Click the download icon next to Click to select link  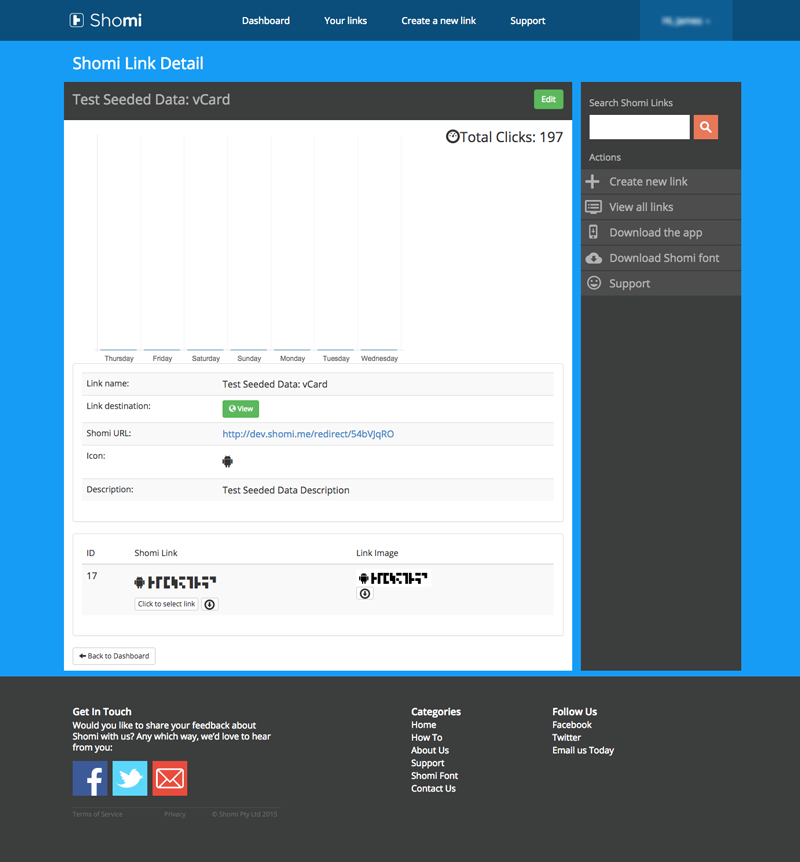(209, 604)
